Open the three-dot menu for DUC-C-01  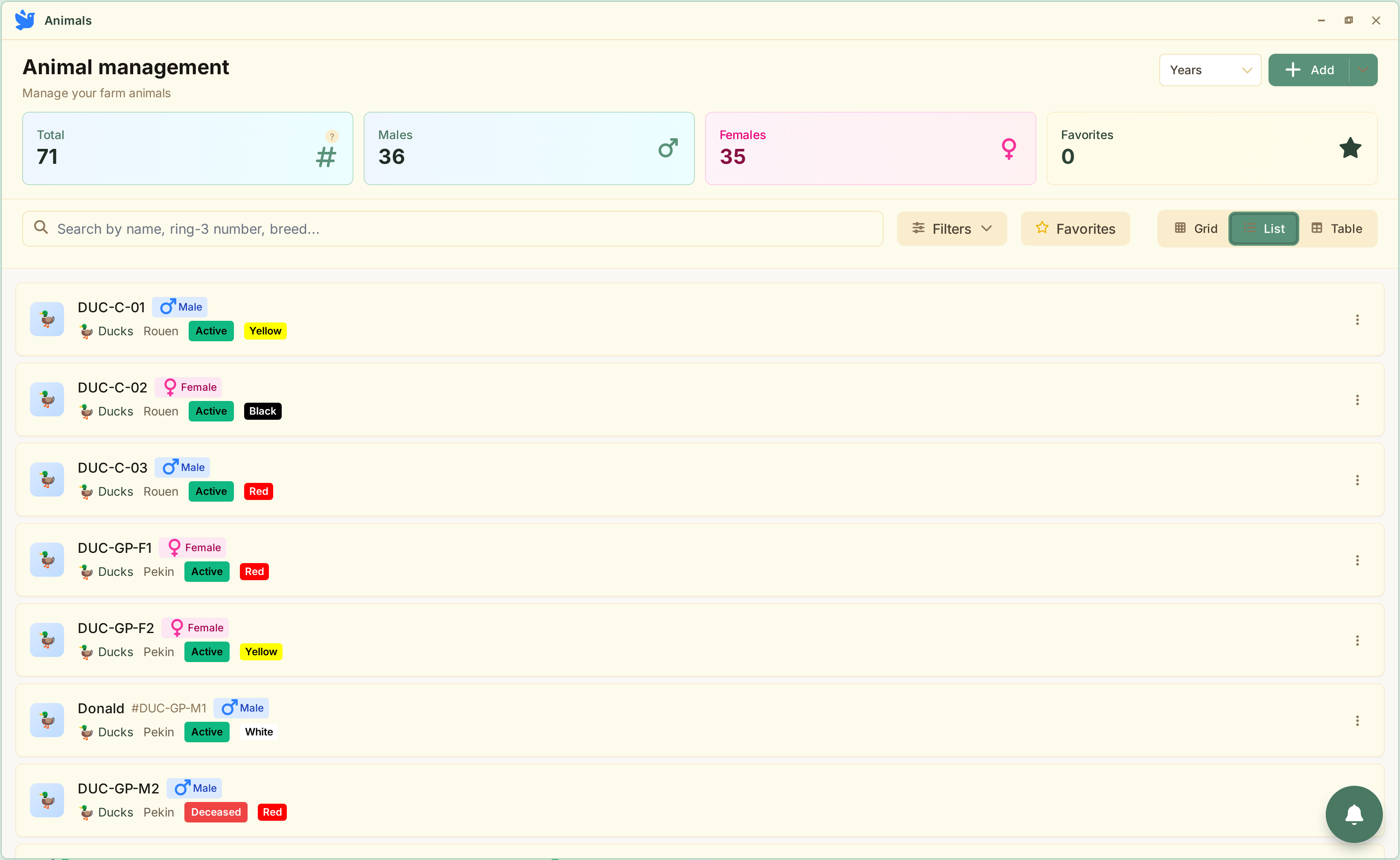[x=1357, y=320]
